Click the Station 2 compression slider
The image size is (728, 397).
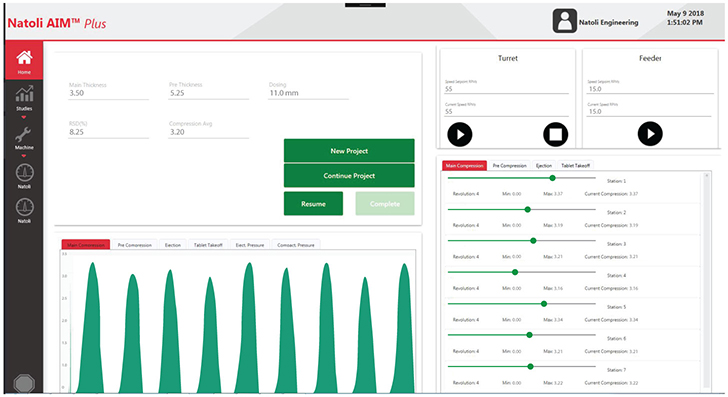pos(521,209)
